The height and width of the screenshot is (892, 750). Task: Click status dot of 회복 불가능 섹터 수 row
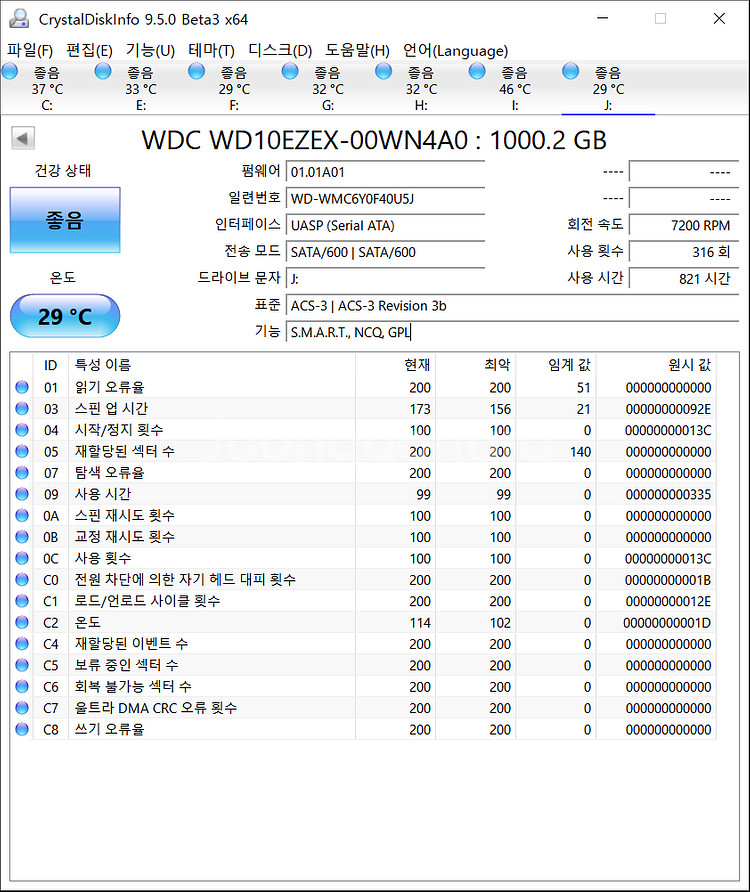tap(22, 687)
